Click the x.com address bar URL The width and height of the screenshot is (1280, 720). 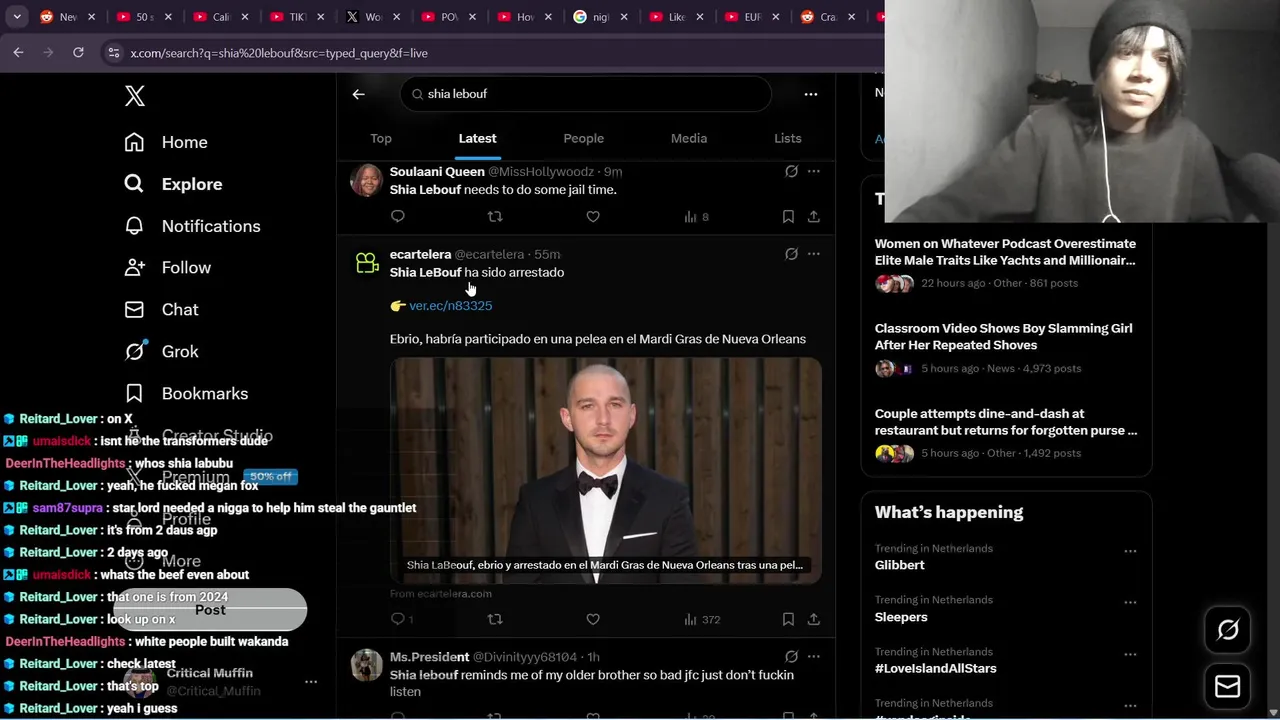tap(279, 53)
